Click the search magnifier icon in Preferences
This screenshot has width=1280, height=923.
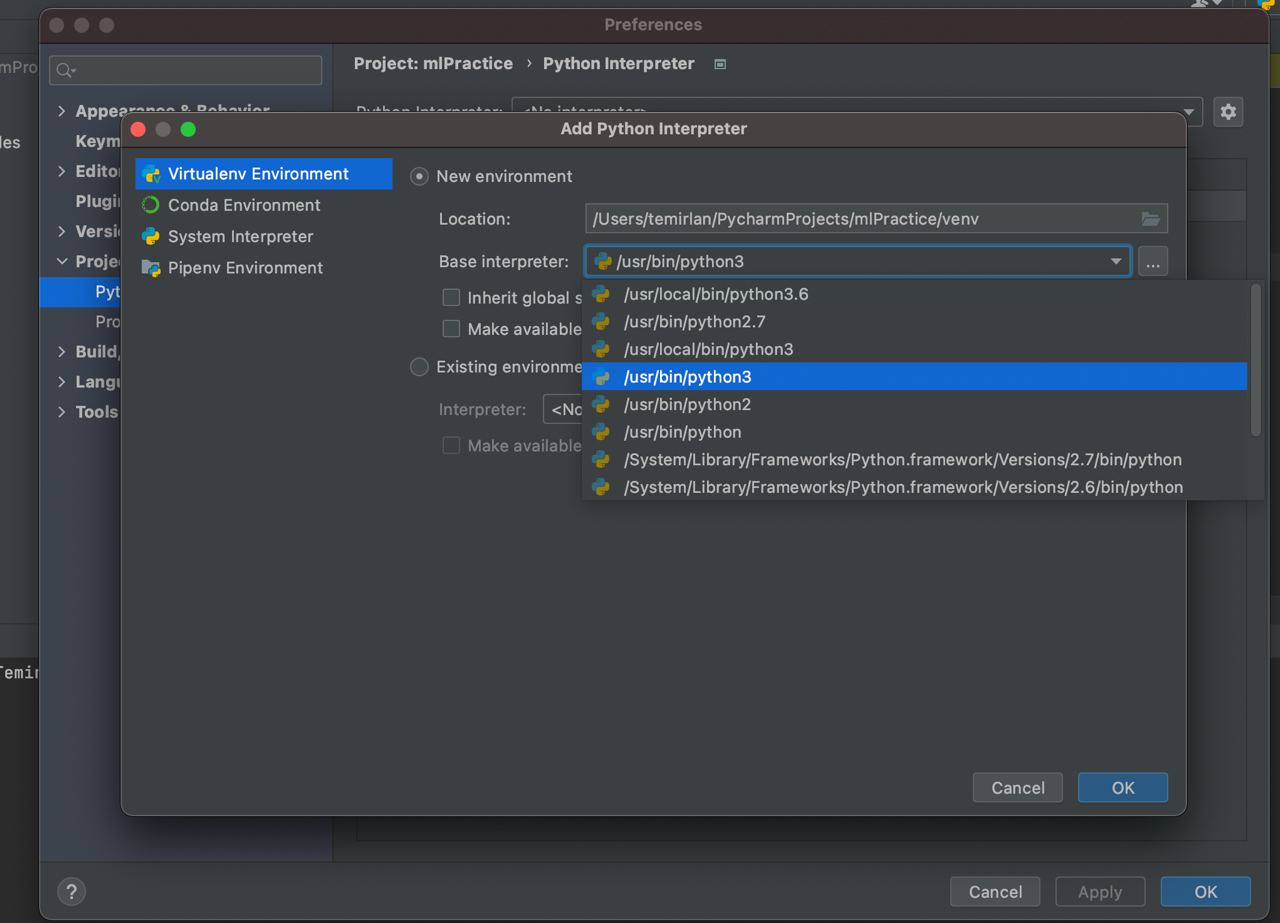65,70
